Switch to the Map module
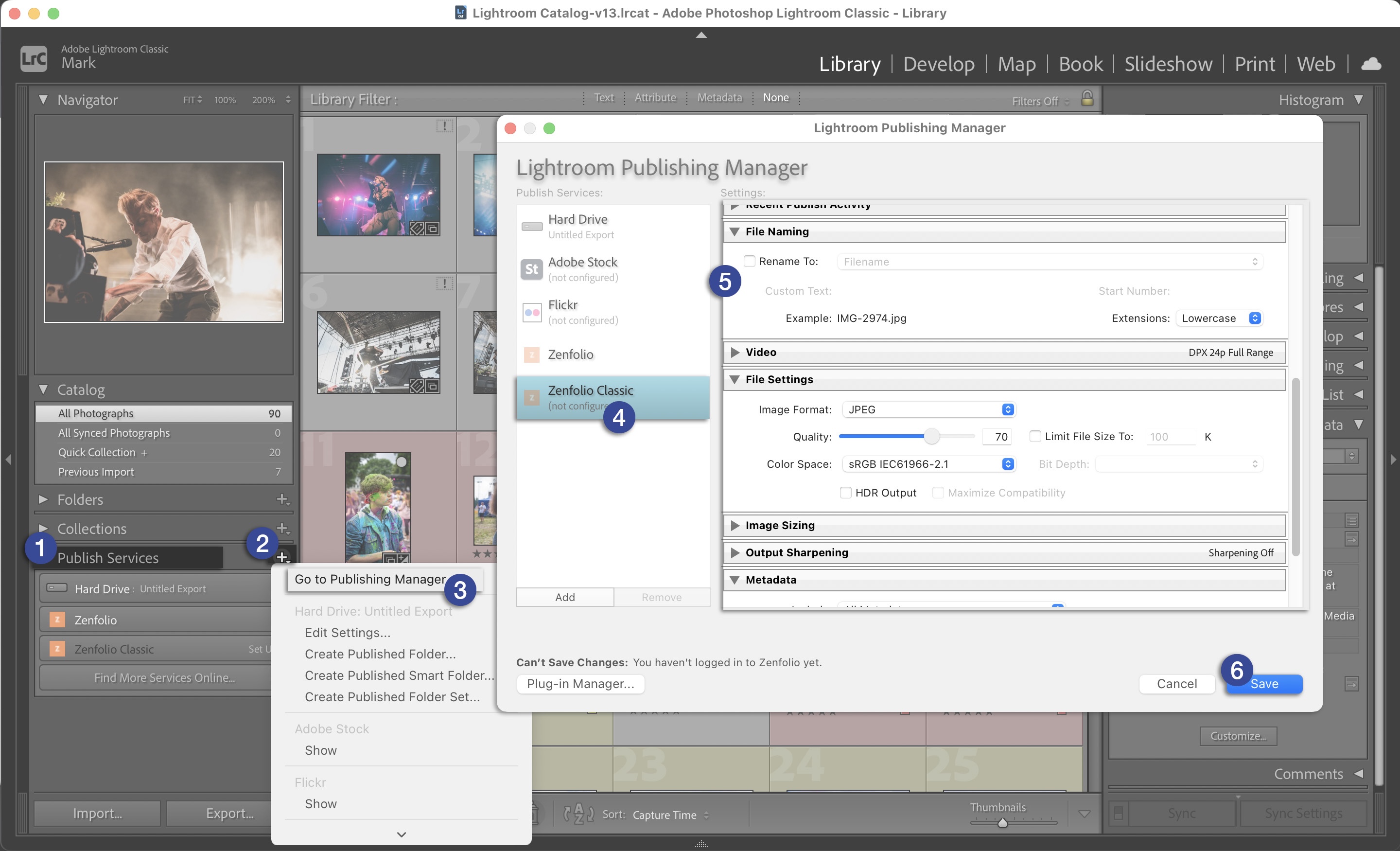 1016,64
